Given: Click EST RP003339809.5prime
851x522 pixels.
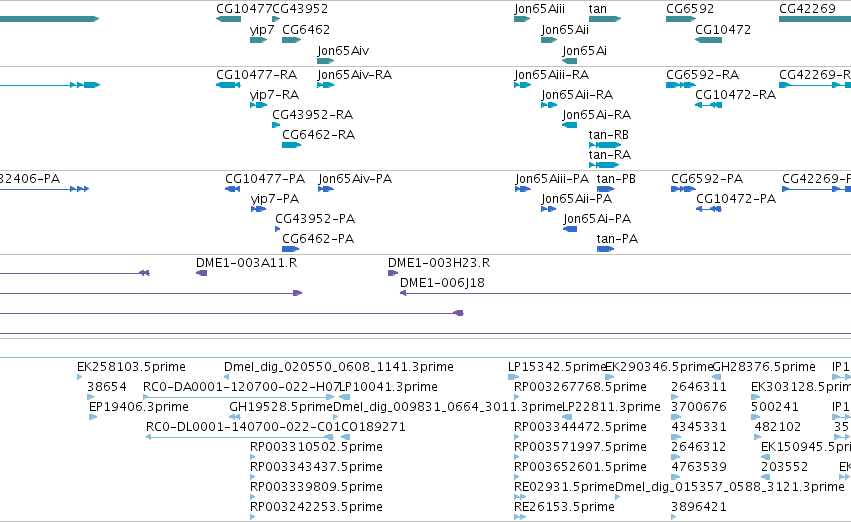Looking at the screenshot, I should tap(316, 488).
